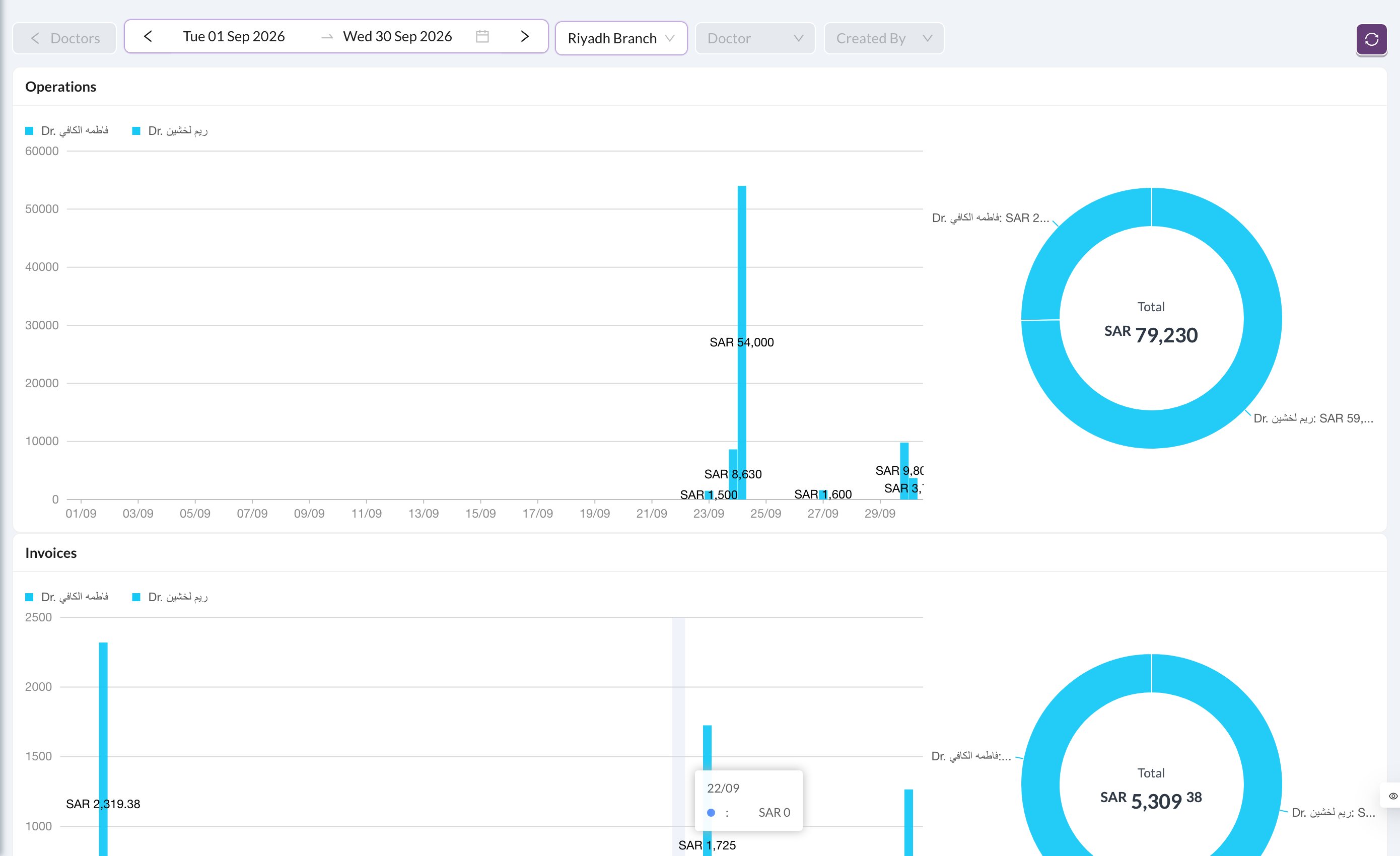This screenshot has height=856, width=1400.
Task: Click the 29/09 axis label in Operations
Action: coord(880,514)
